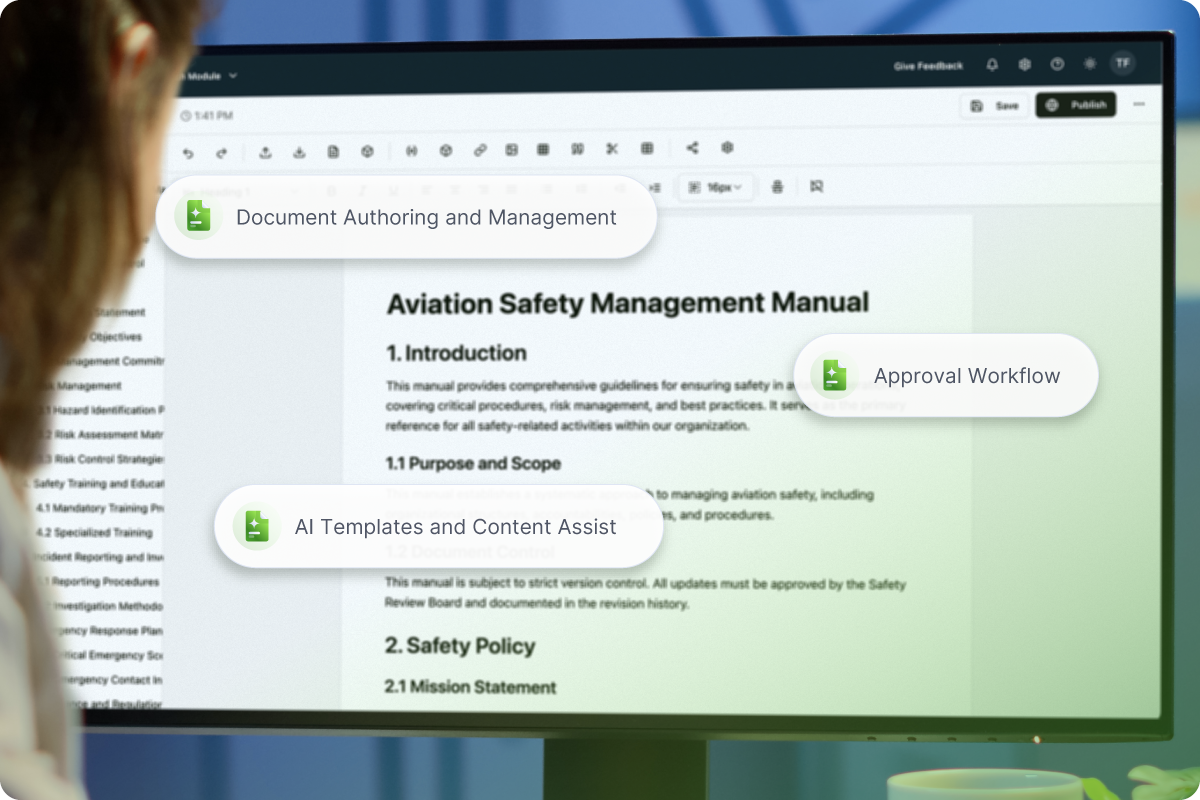Image resolution: width=1200 pixels, height=800 pixels.
Task: Open the notifications bell icon
Action: point(991,64)
